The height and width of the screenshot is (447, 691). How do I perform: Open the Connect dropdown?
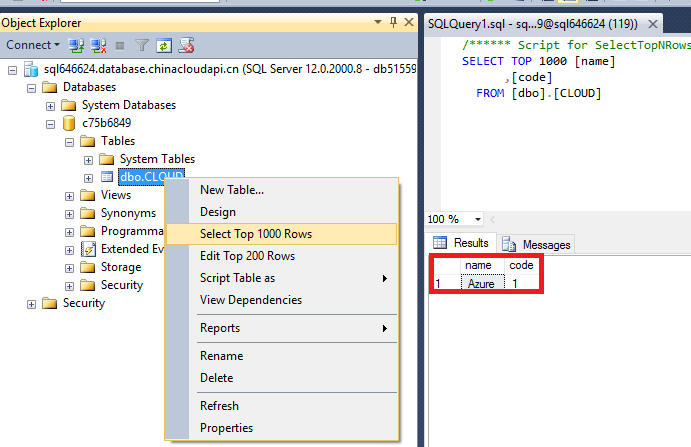point(33,45)
